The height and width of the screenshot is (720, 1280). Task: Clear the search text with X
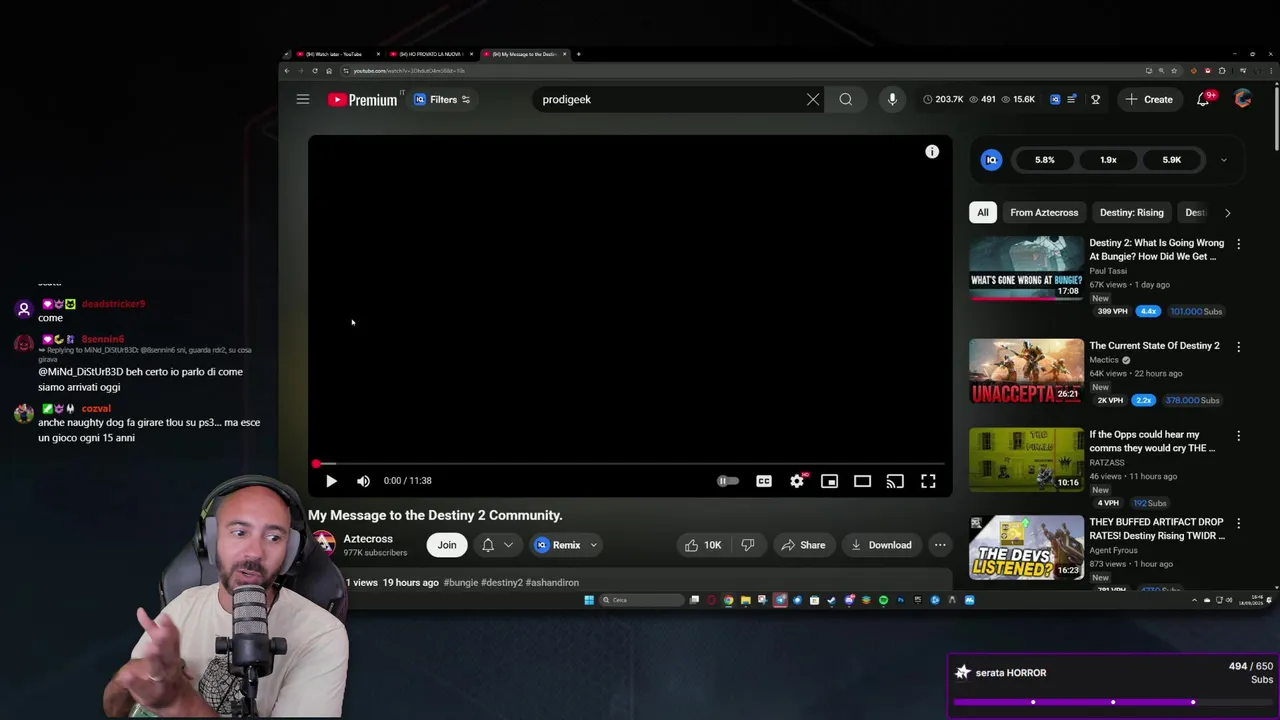pyautogui.click(x=813, y=99)
